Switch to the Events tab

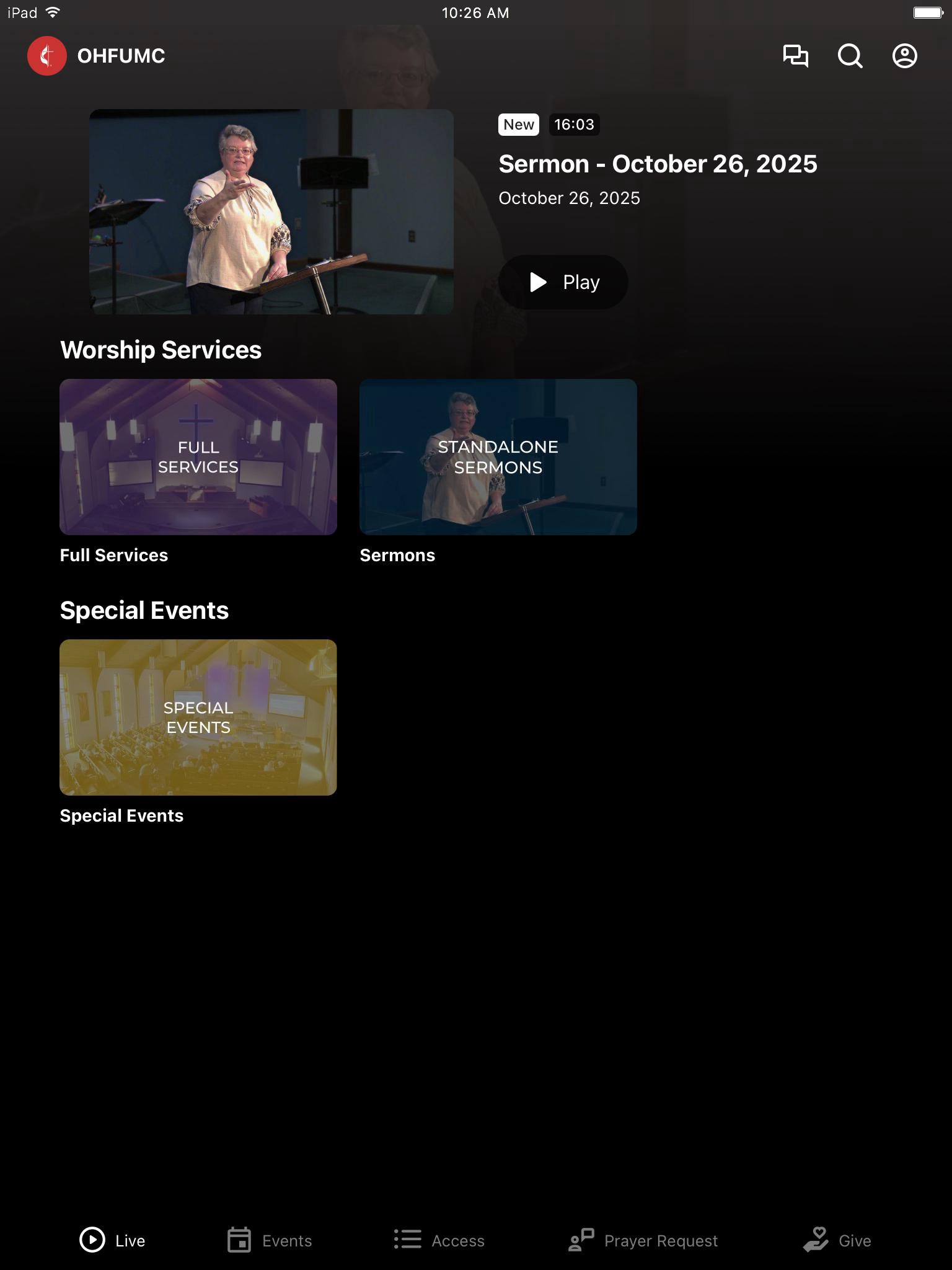270,1240
